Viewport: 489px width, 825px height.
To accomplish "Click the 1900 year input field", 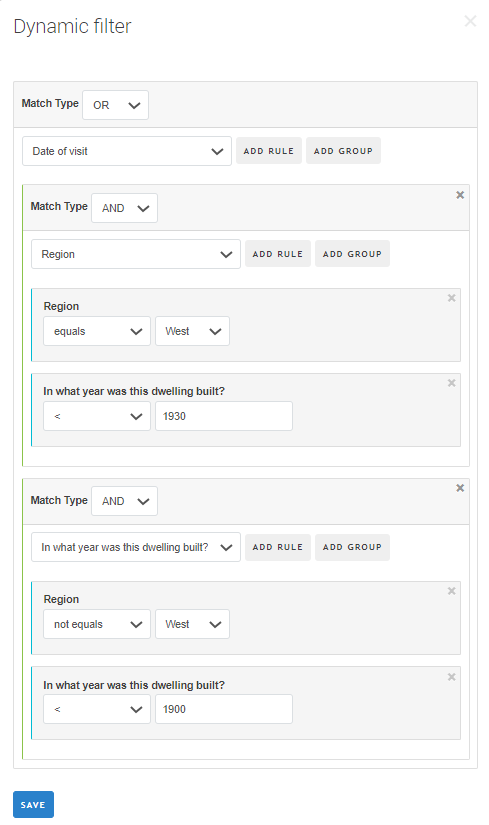I will pos(224,710).
